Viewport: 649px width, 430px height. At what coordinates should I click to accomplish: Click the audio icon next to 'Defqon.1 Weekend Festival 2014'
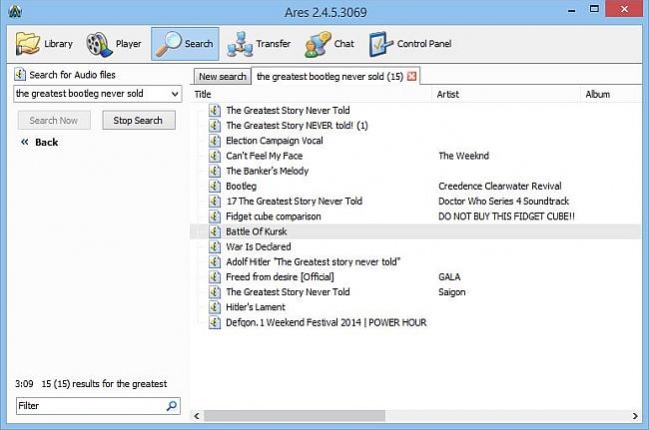(214, 322)
